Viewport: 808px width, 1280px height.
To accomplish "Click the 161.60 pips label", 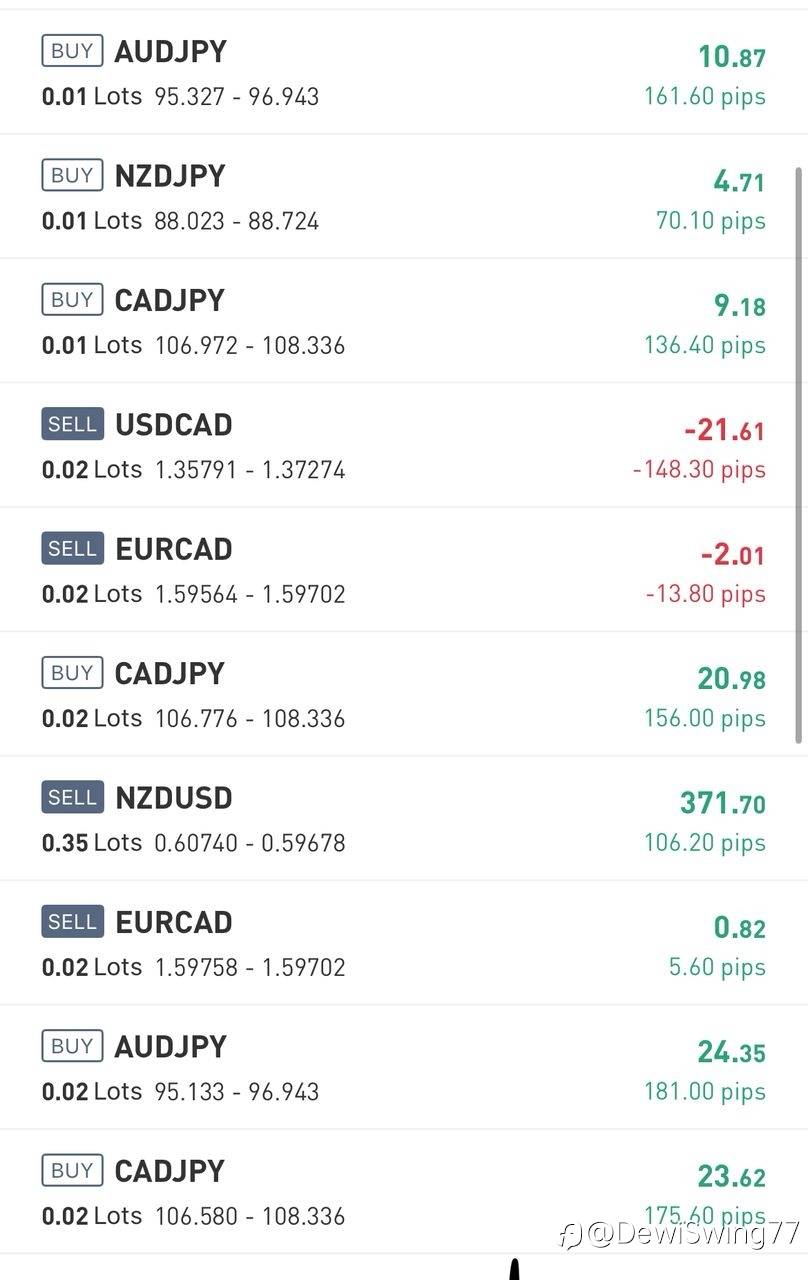I will (x=705, y=97).
